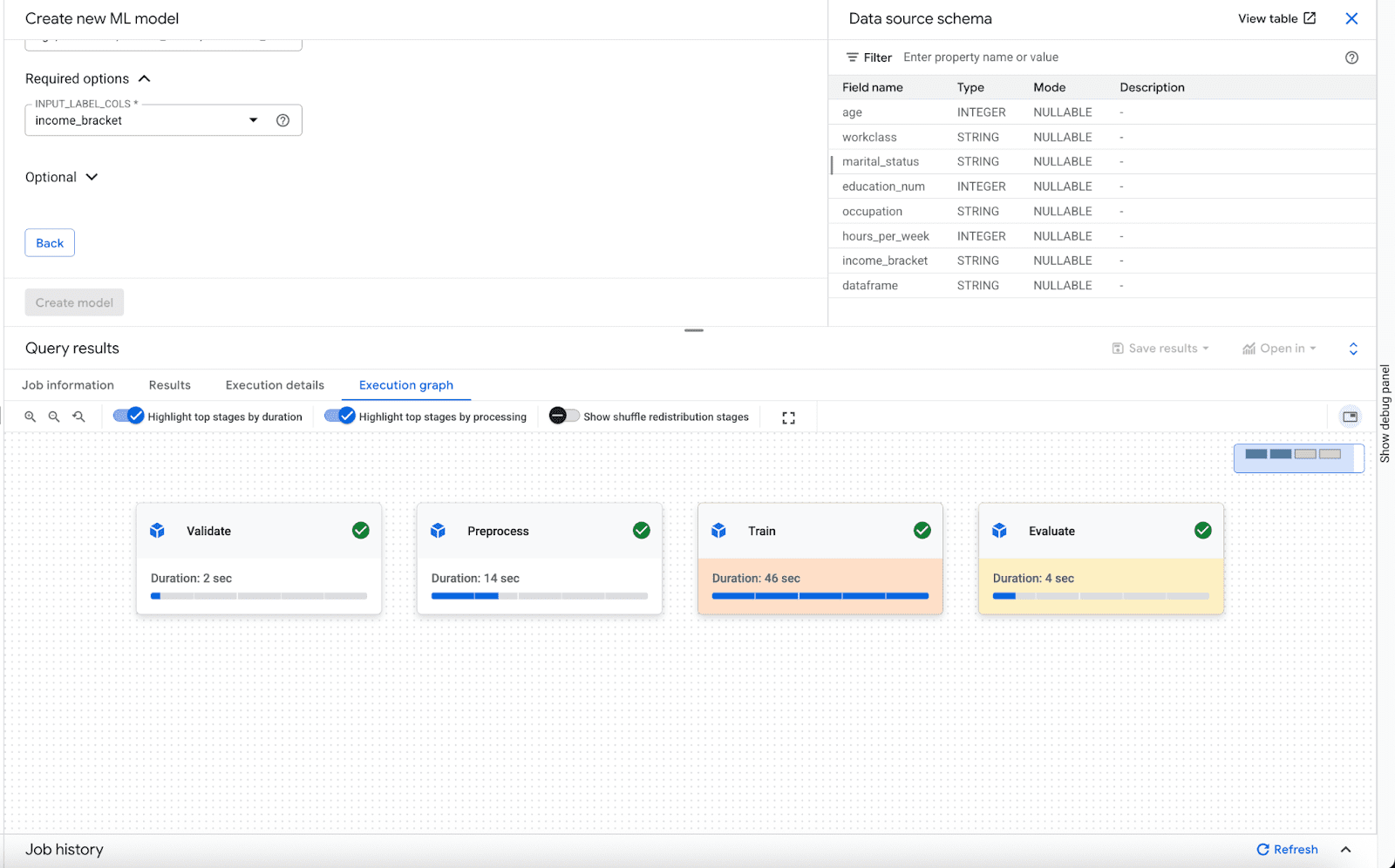
Task: Disable Highlight top stages by duration
Action: (x=129, y=416)
